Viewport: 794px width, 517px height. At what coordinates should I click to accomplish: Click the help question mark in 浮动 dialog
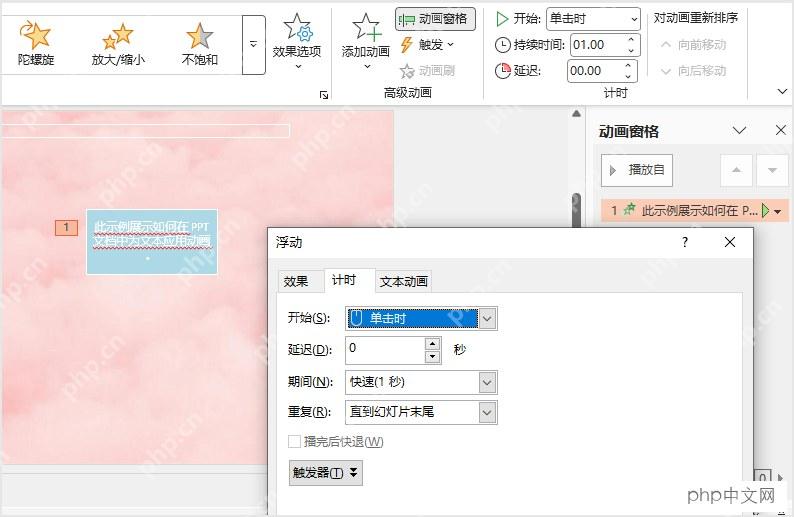(x=685, y=242)
